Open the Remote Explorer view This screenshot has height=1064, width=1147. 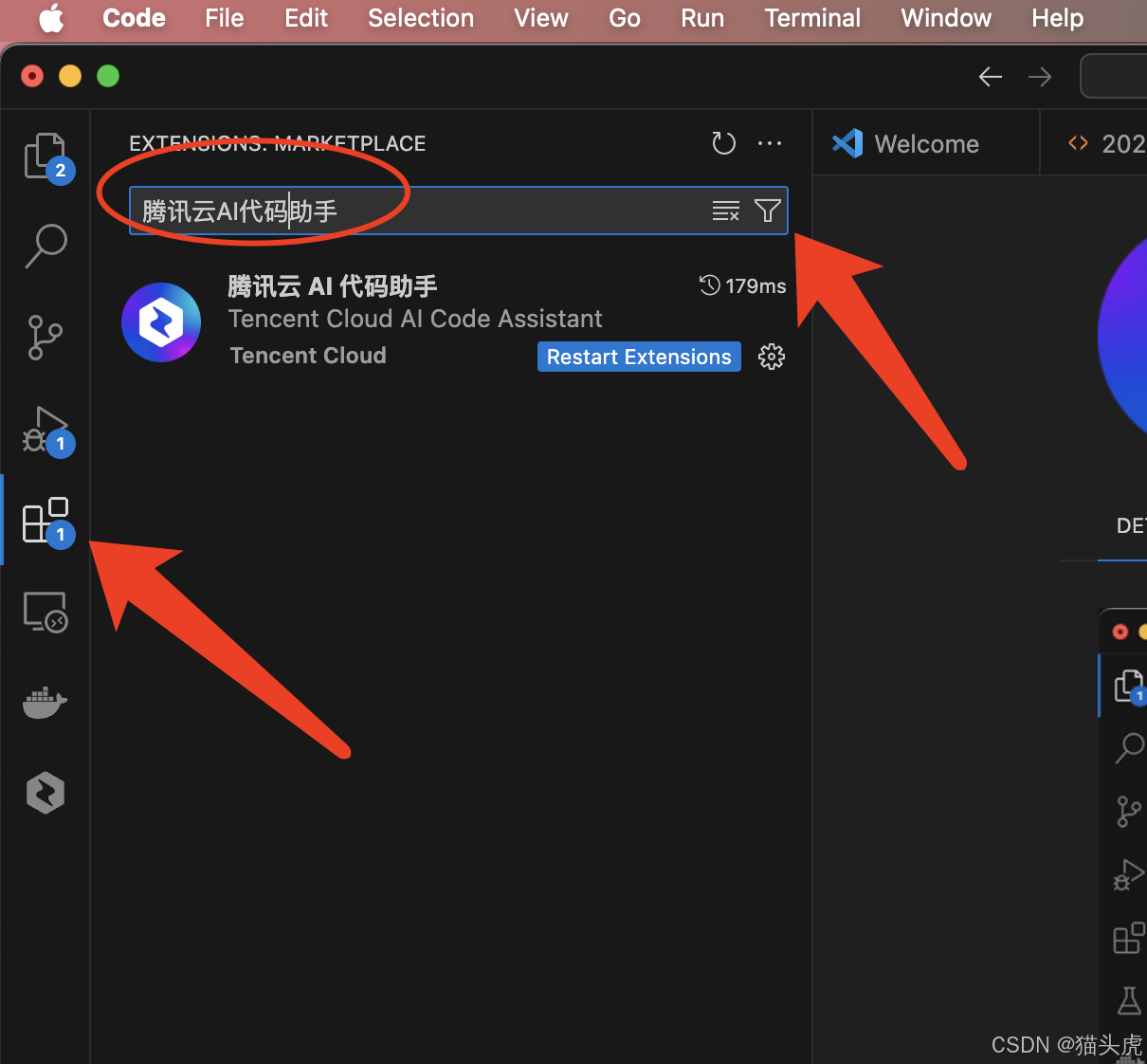coord(46,612)
